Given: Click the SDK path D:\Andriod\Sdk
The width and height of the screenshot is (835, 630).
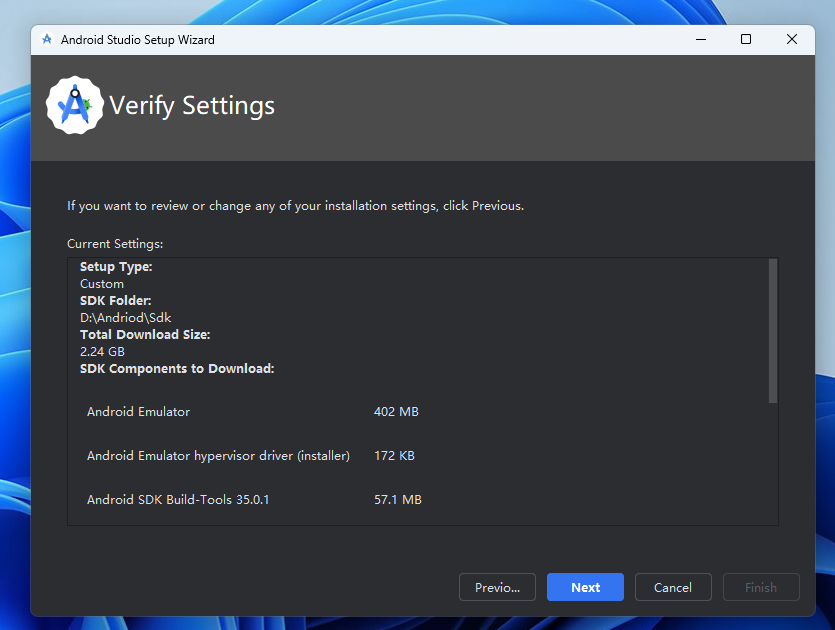Looking at the screenshot, I should (126, 318).
